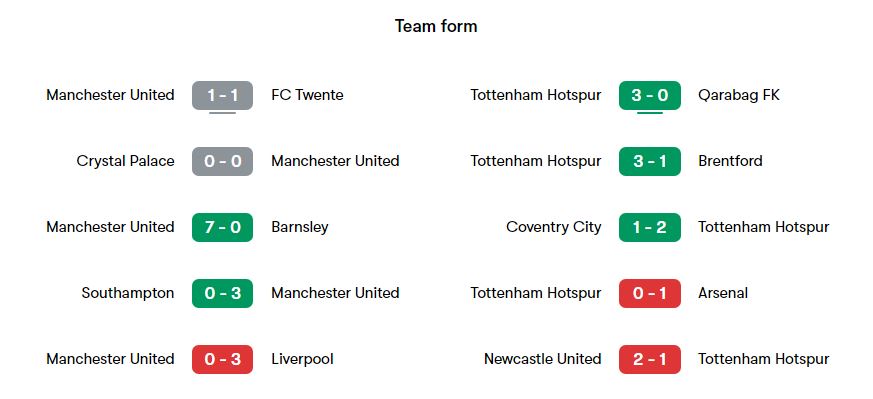This screenshot has height=399, width=873.
Task: Visit the Crystal Palace team name
Action: [x=125, y=161]
